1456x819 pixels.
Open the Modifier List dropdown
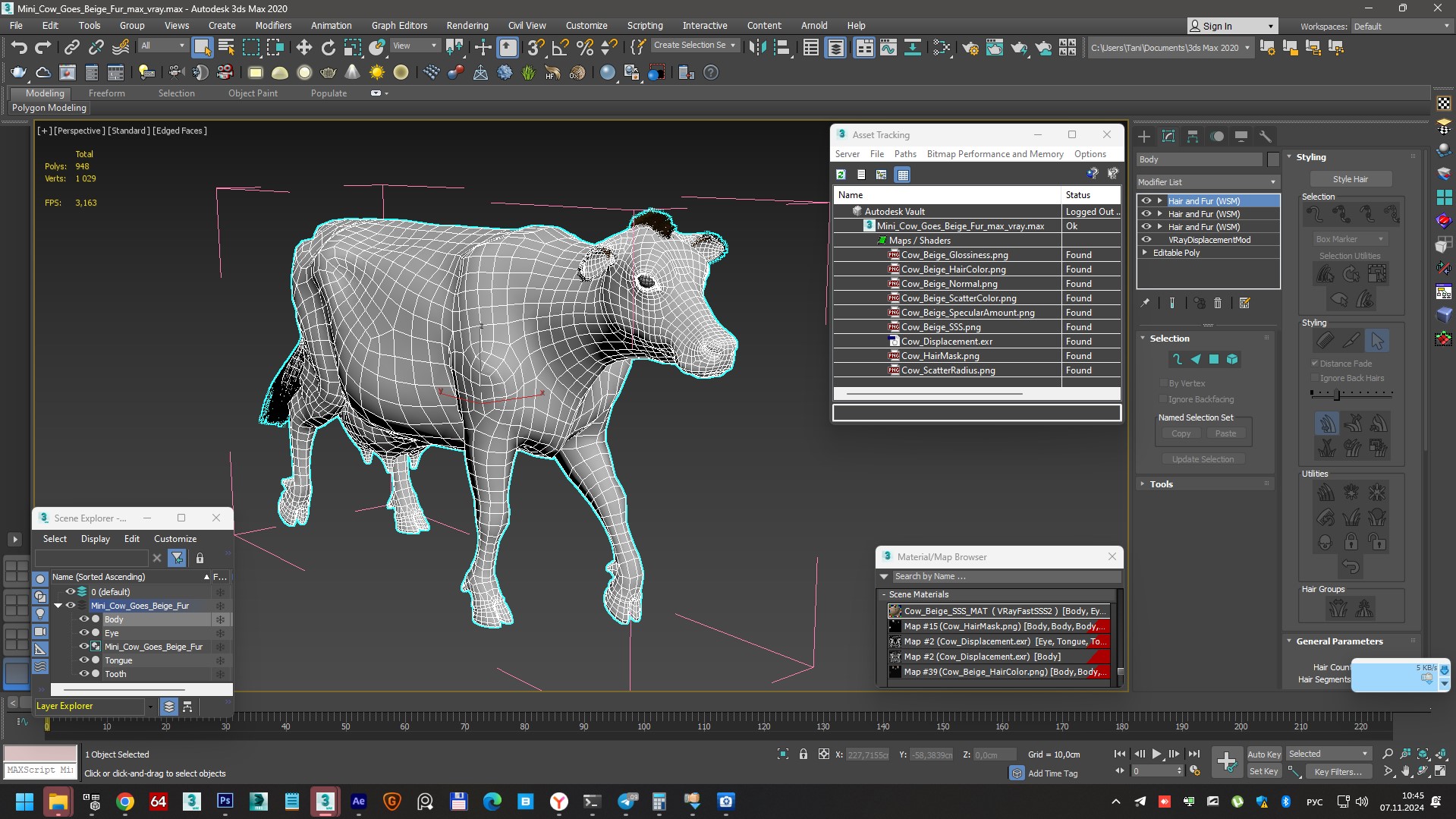click(x=1207, y=182)
